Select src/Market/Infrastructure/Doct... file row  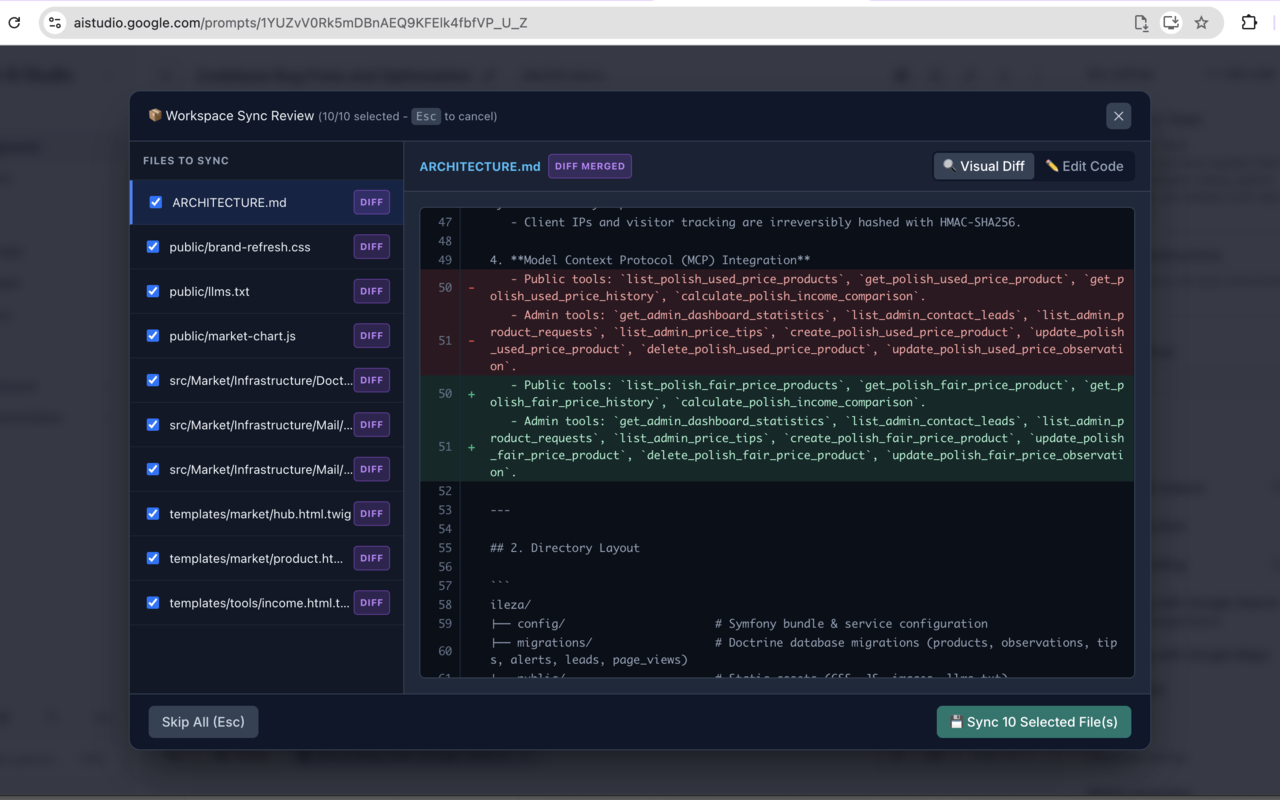click(267, 380)
